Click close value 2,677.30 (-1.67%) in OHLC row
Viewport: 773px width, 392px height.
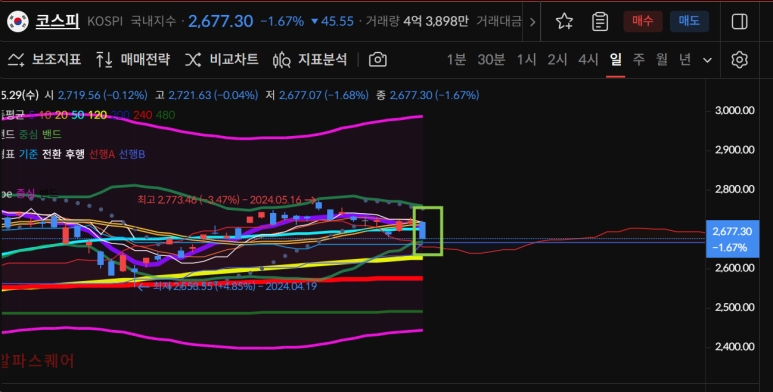434,95
